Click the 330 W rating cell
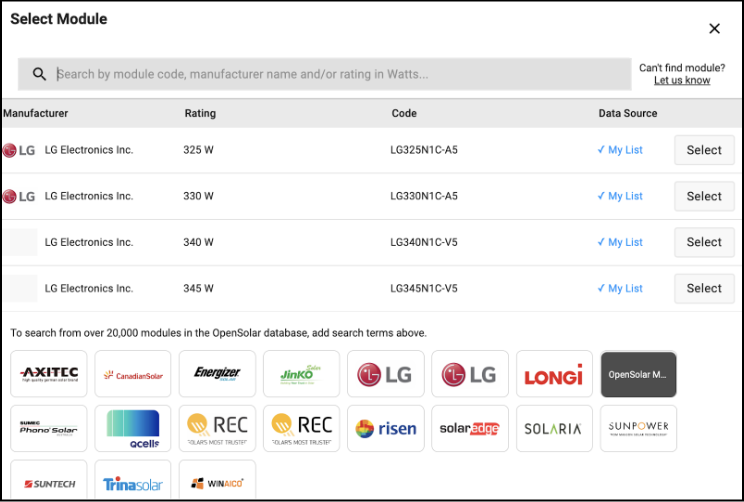This screenshot has width=744, height=502. [198, 196]
